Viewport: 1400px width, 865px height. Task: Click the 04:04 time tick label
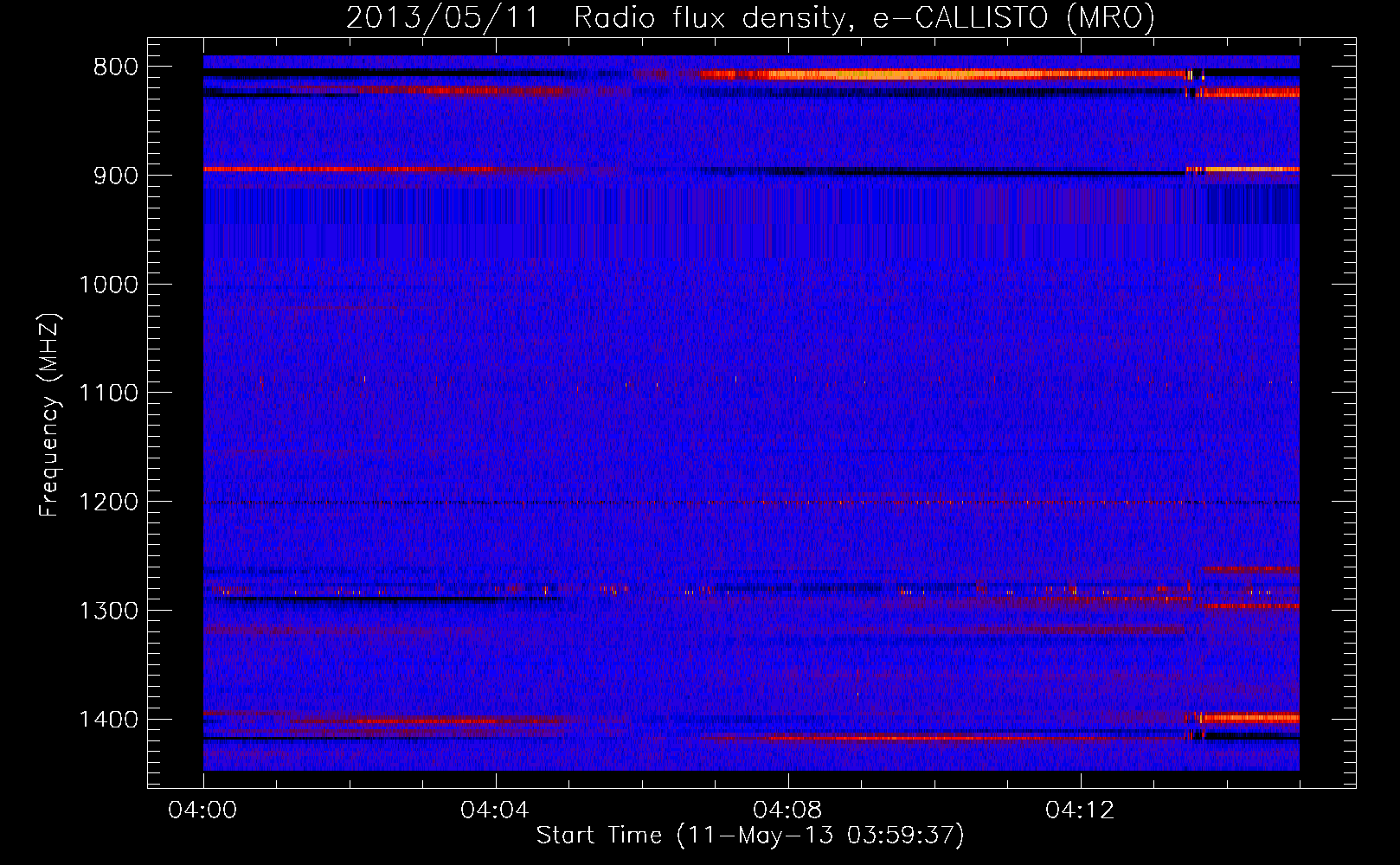coord(495,811)
